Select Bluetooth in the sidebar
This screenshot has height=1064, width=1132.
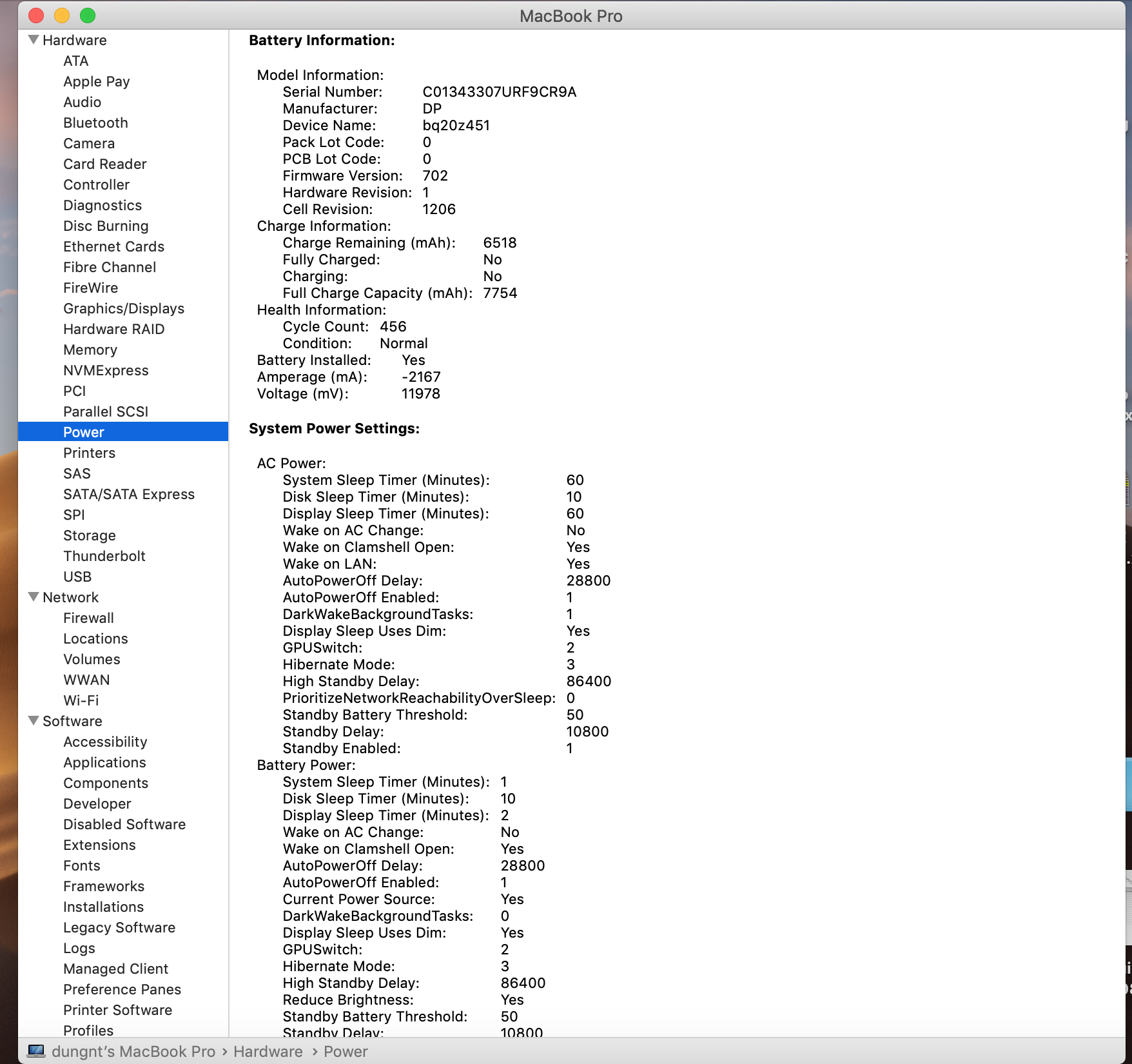pyautogui.click(x=95, y=123)
